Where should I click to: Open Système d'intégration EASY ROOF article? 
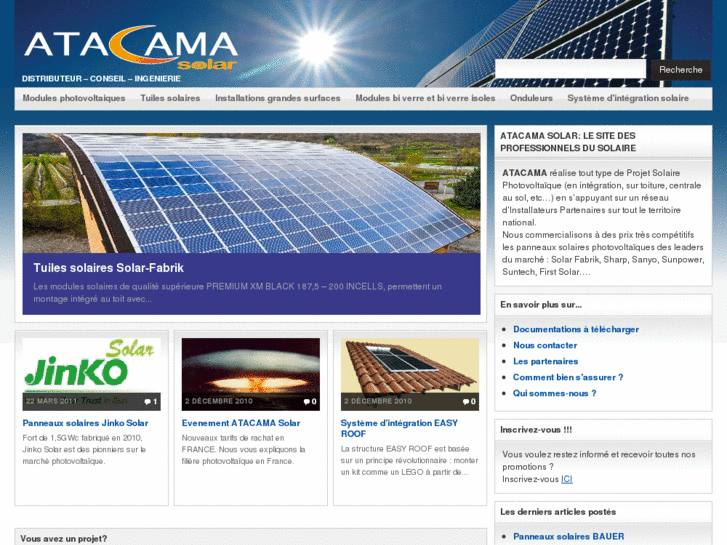tap(399, 428)
